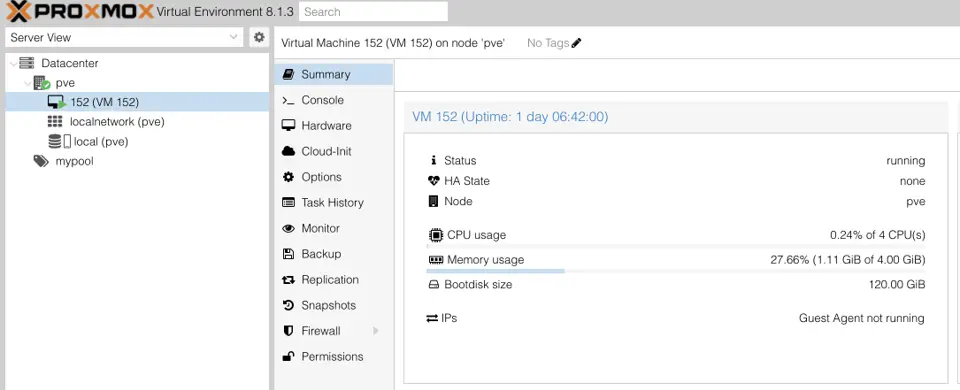
Task: Select the local (pve) storage icon
Action: click(59, 141)
